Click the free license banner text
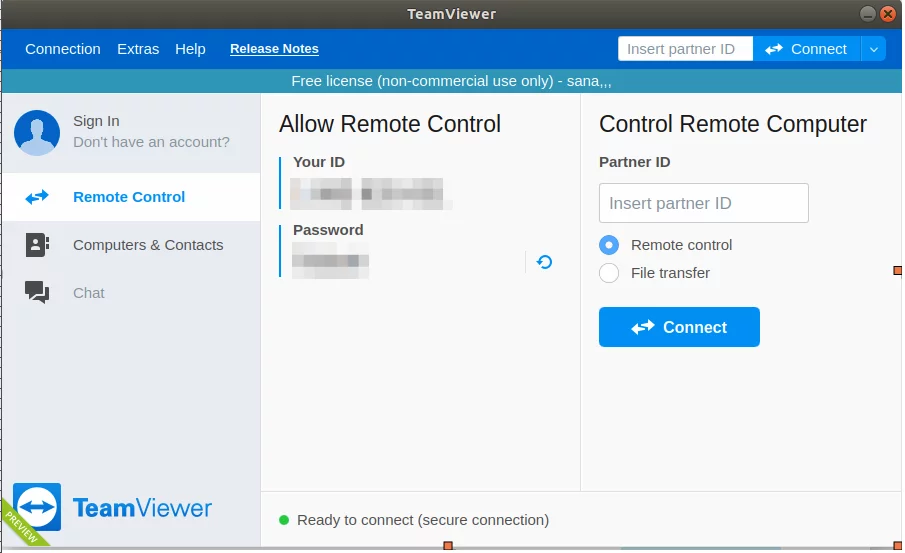 coord(451,81)
